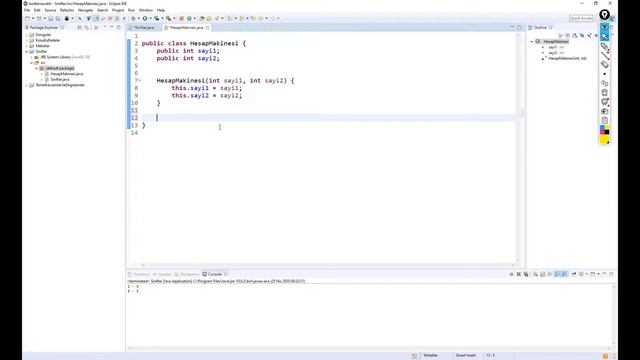Select the HesapMakinesi.java editor tab
Screen dimensions: 640x360
(x=186, y=28)
